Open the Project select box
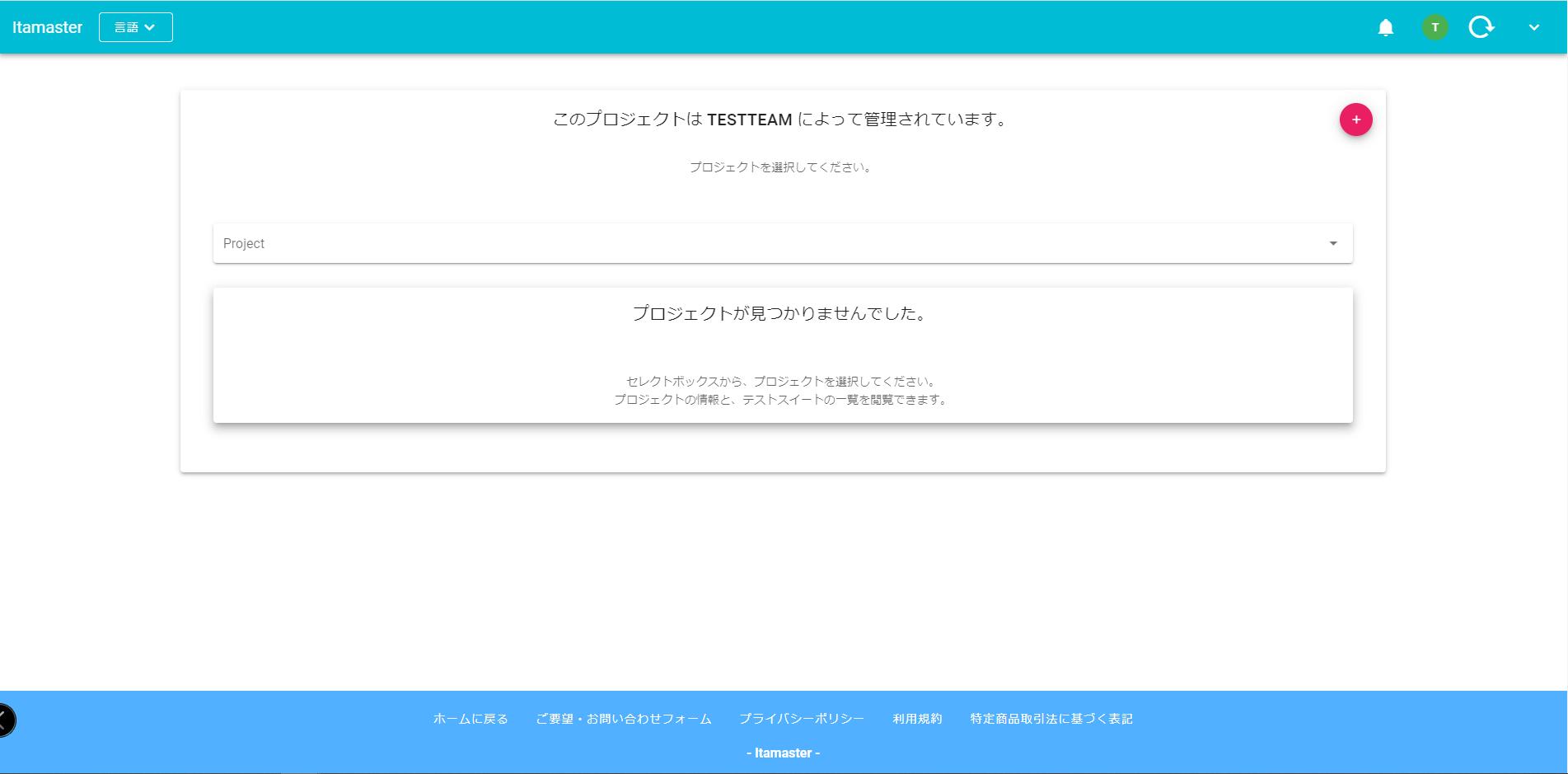1568x774 pixels. [x=783, y=243]
